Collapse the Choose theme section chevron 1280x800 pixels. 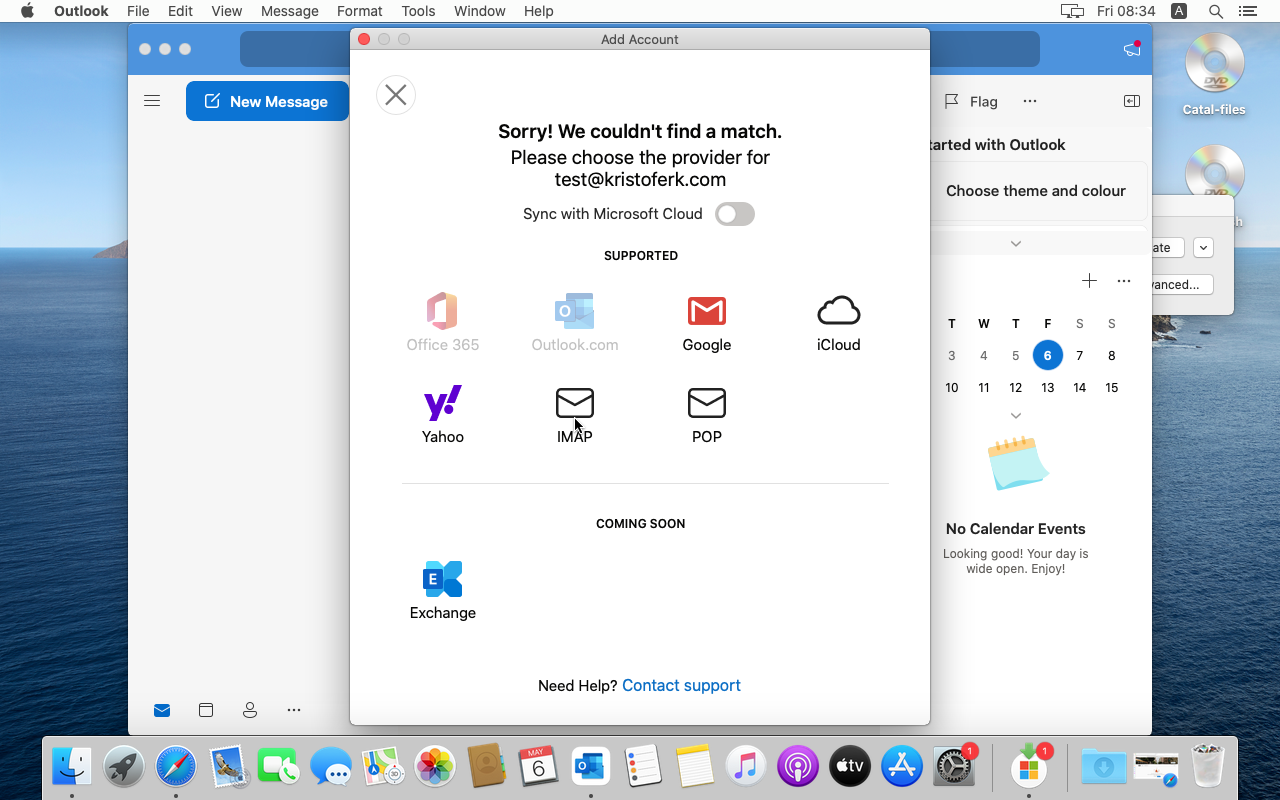1015,244
